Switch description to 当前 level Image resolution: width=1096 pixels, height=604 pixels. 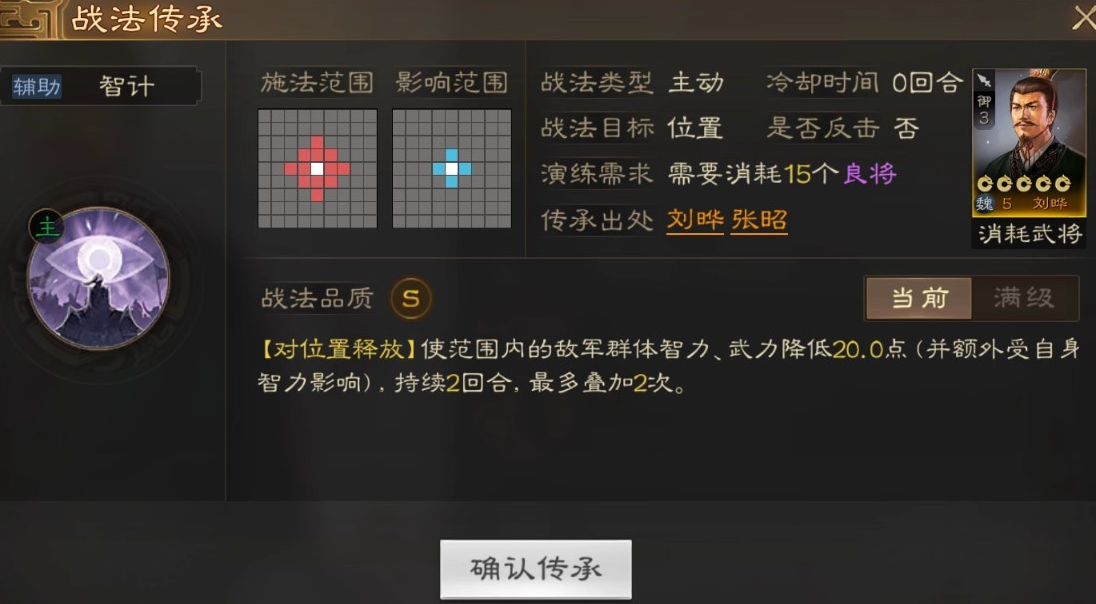click(x=919, y=299)
